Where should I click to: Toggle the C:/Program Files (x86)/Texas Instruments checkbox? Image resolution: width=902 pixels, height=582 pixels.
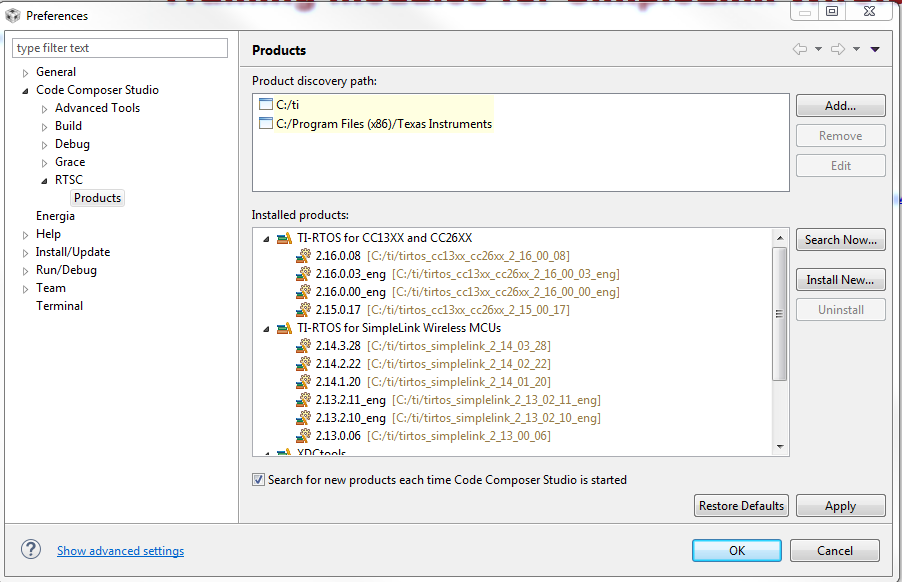pyautogui.click(x=265, y=124)
